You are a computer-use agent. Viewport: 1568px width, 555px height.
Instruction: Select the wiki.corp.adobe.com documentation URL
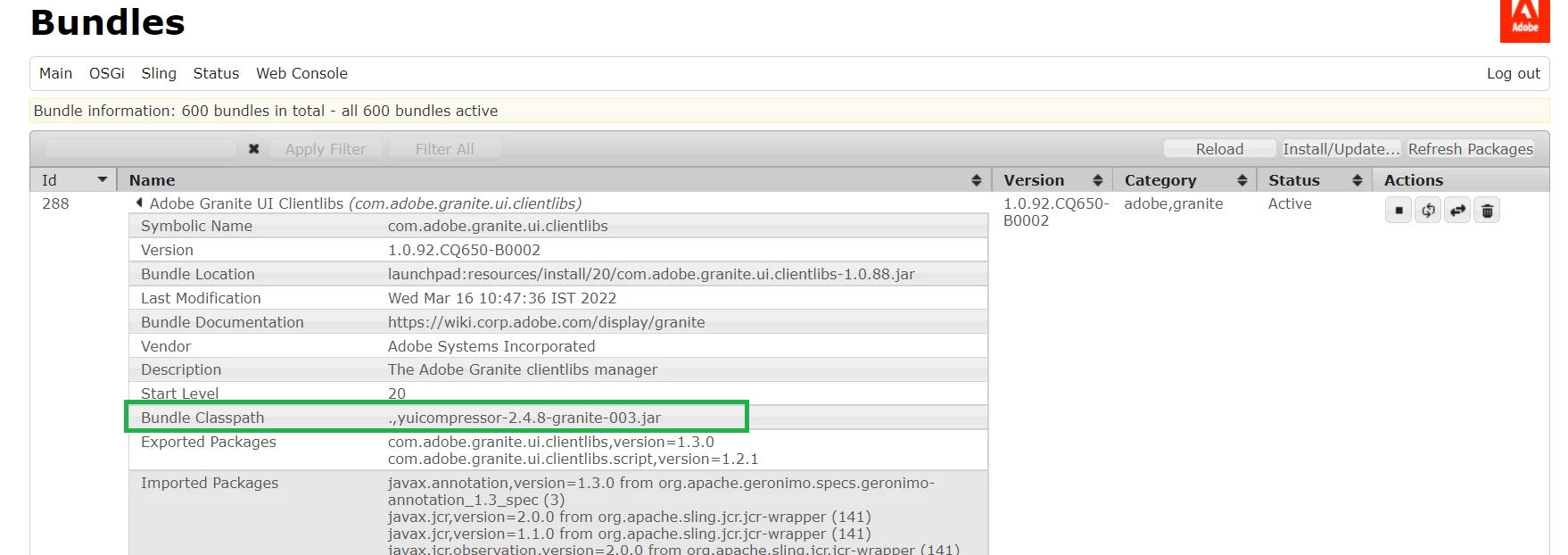(546, 322)
